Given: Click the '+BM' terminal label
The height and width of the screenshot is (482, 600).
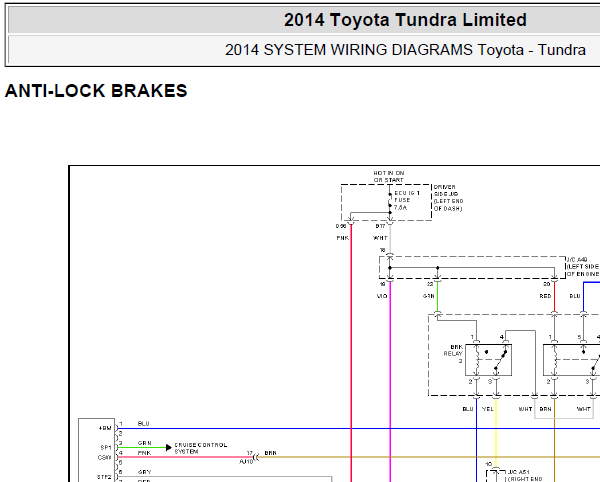Looking at the screenshot, I should coord(104,428).
